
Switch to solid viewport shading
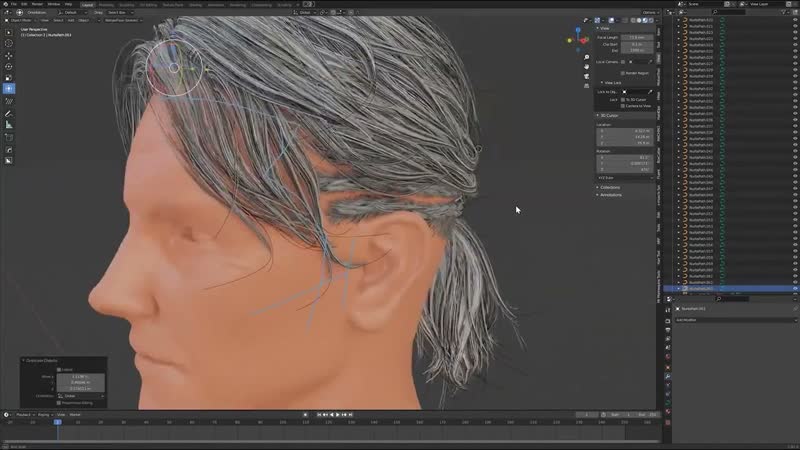click(x=639, y=20)
